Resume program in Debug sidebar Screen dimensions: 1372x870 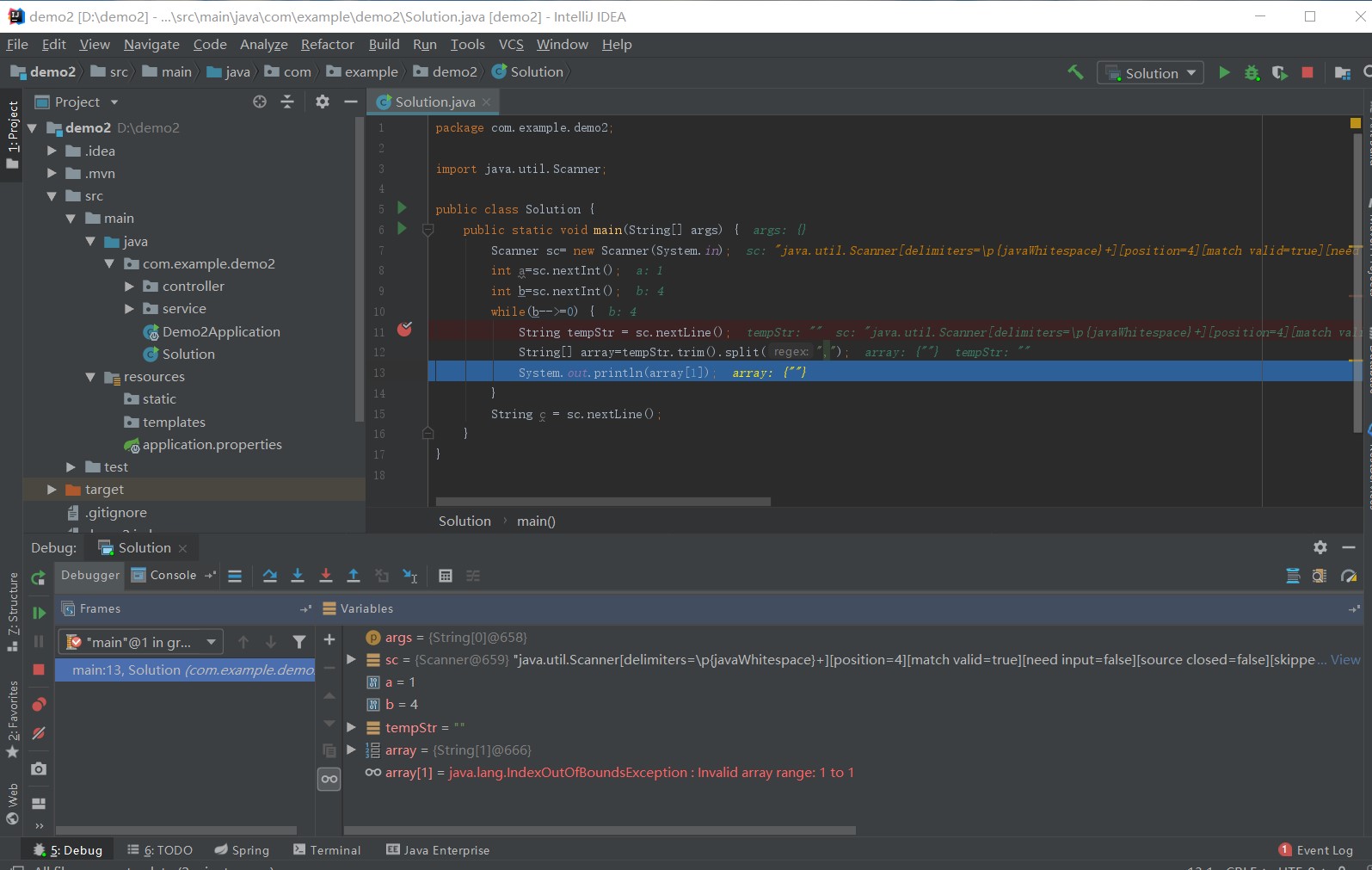pos(39,613)
